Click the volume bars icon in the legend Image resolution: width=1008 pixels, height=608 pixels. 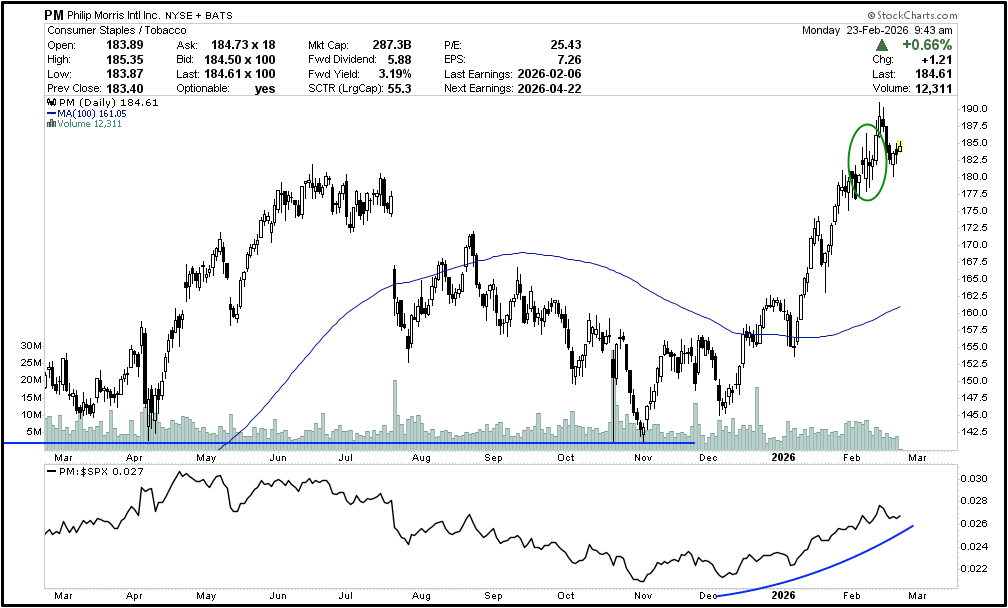[51, 124]
